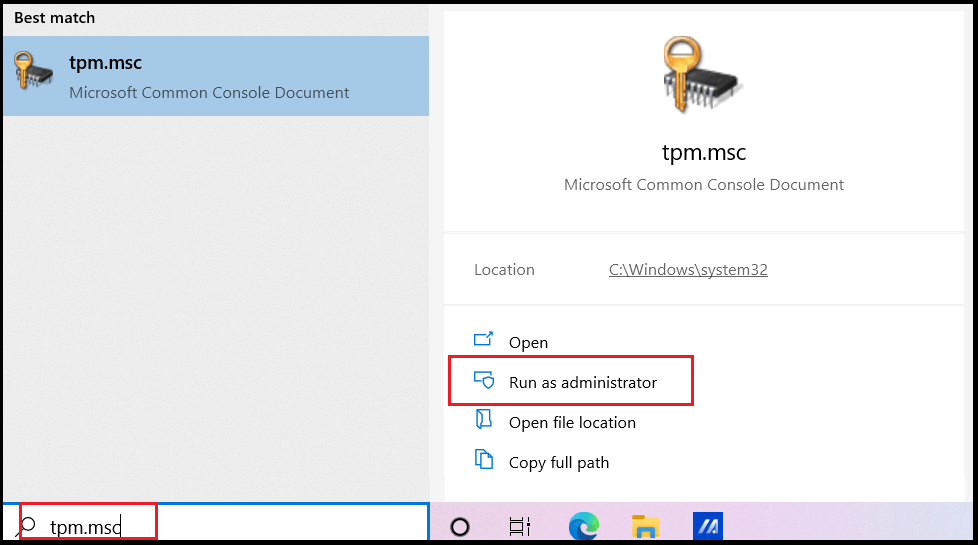Click the tpm.msc title in preview pane

pos(704,152)
